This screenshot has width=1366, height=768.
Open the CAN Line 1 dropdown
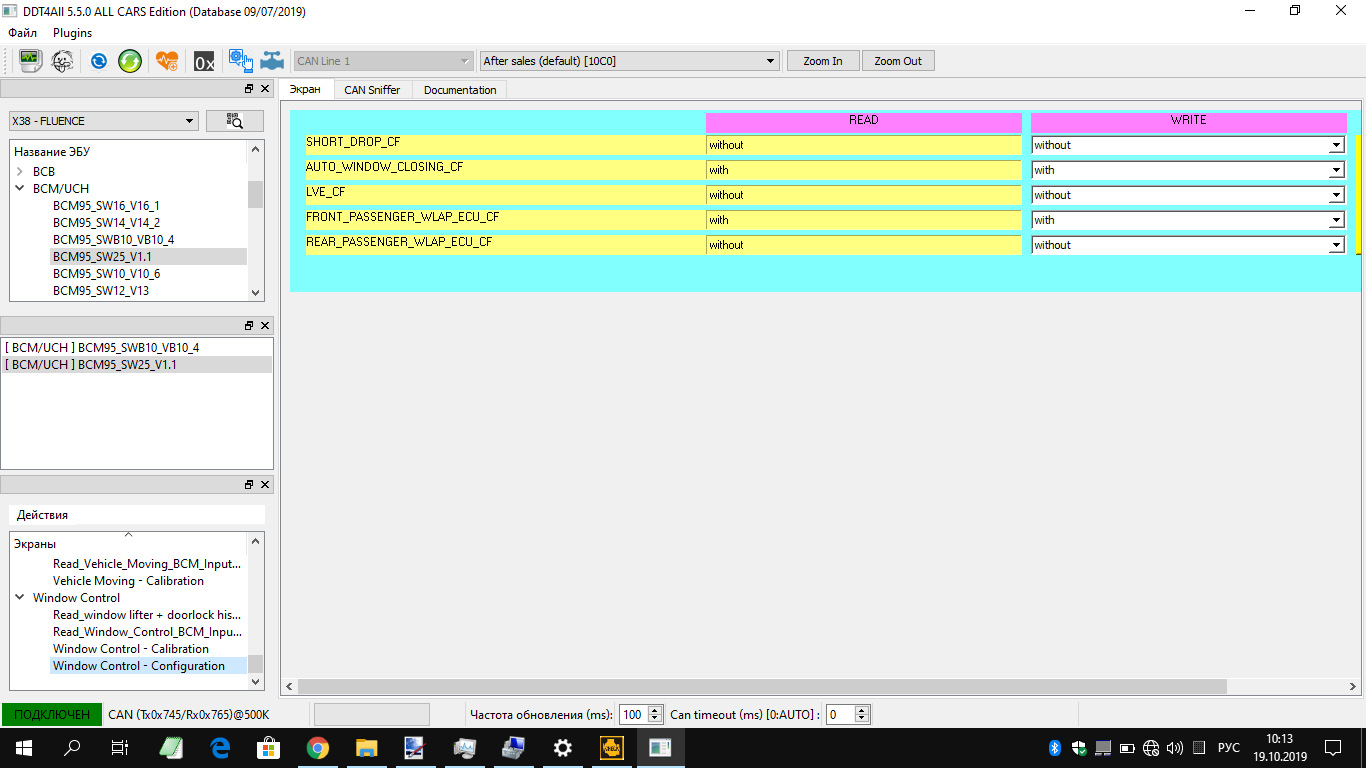pos(382,61)
